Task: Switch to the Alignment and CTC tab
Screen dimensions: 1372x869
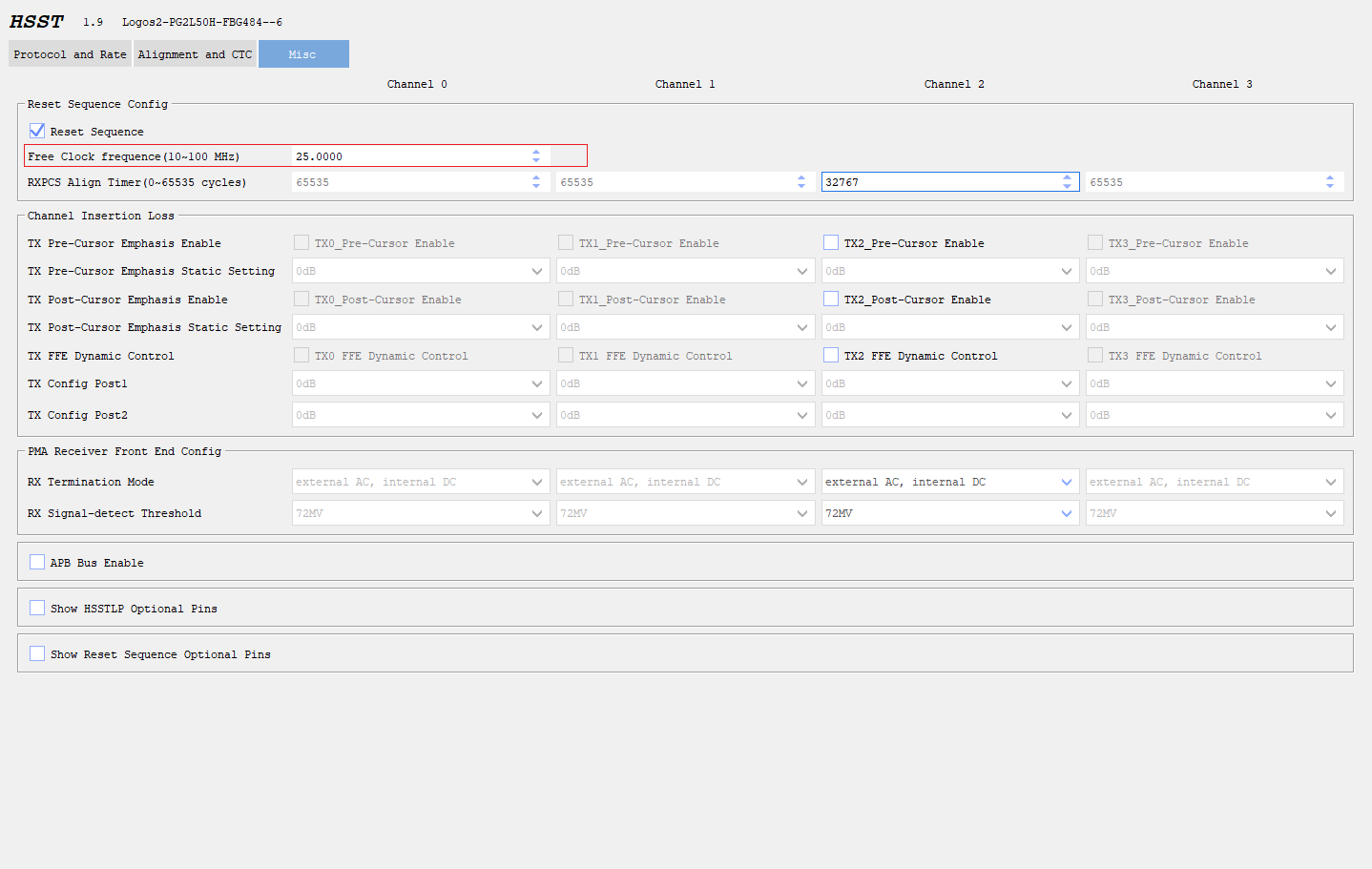Action: click(194, 53)
